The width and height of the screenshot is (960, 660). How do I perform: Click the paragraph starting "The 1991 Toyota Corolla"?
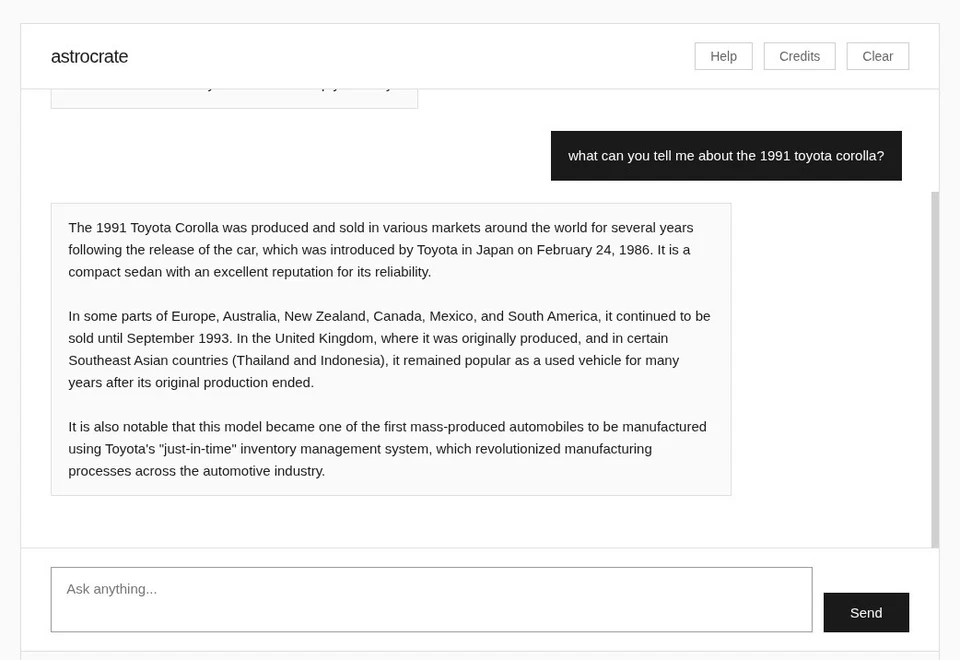pyautogui.click(x=380, y=249)
